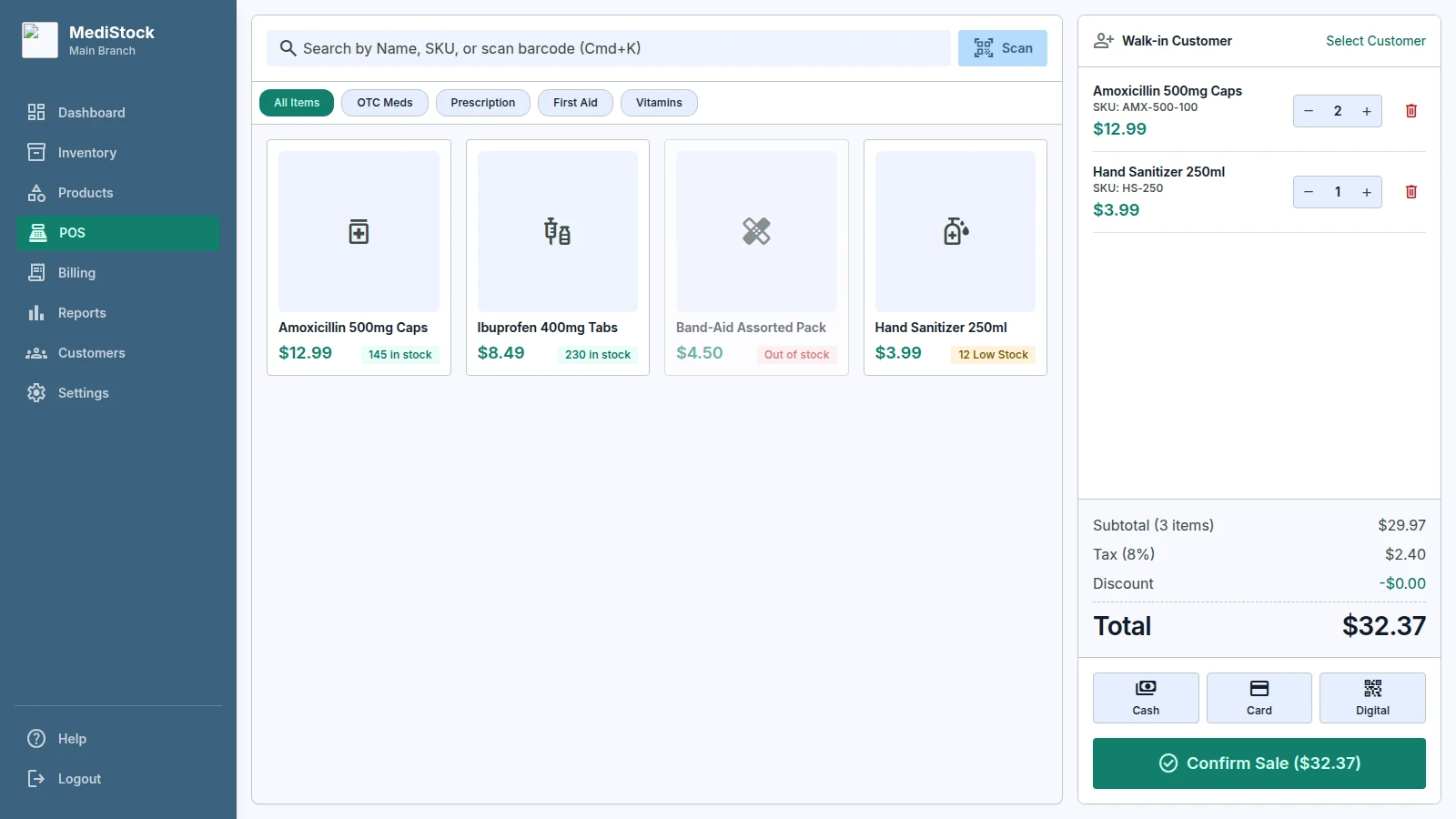Click the Amoxicillin quantity value 2

1338,111
